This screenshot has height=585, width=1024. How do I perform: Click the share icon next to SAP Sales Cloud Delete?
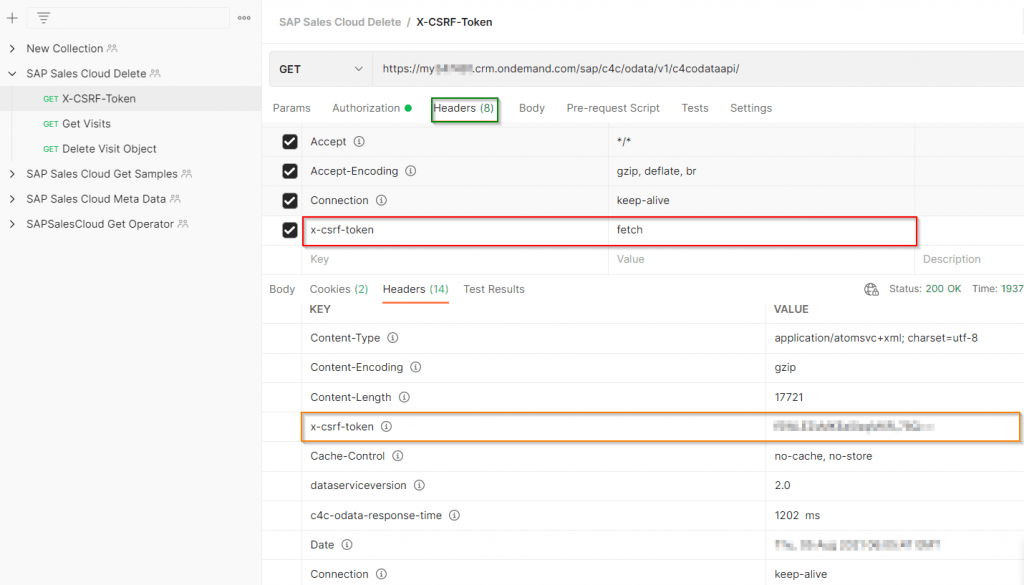point(153,73)
